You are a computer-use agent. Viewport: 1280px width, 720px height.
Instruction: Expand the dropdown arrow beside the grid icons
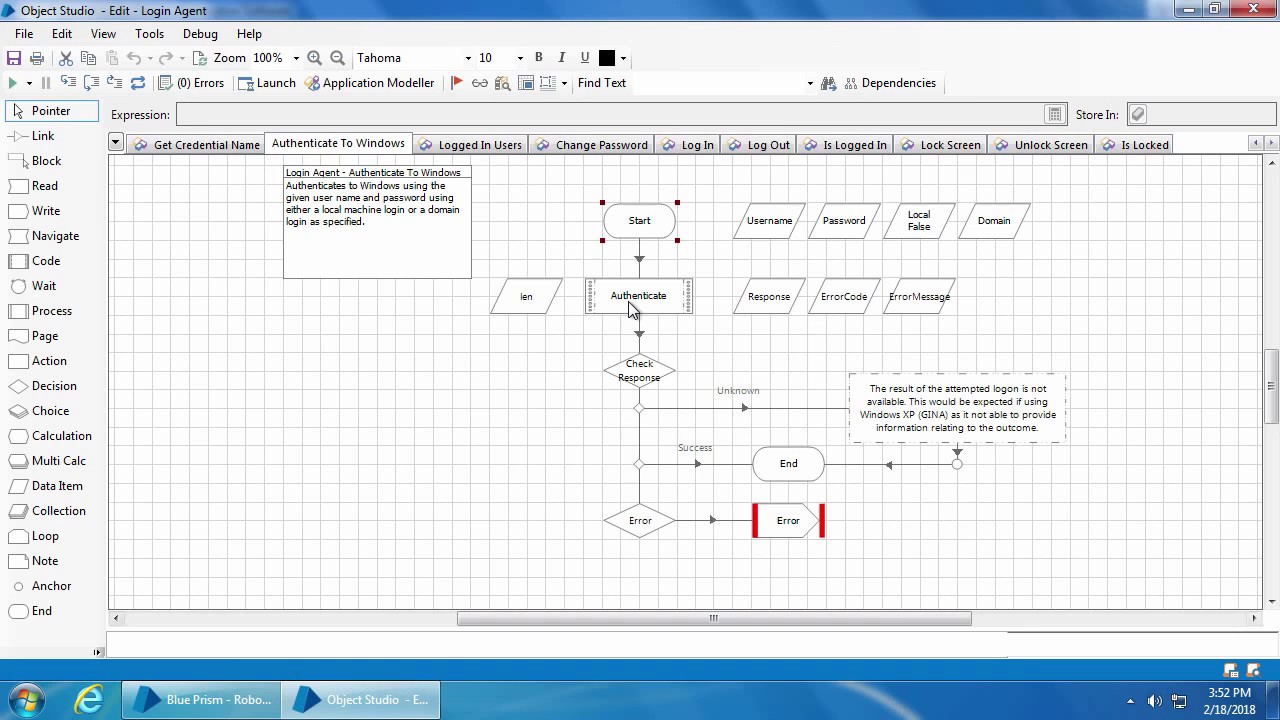pyautogui.click(x=564, y=83)
